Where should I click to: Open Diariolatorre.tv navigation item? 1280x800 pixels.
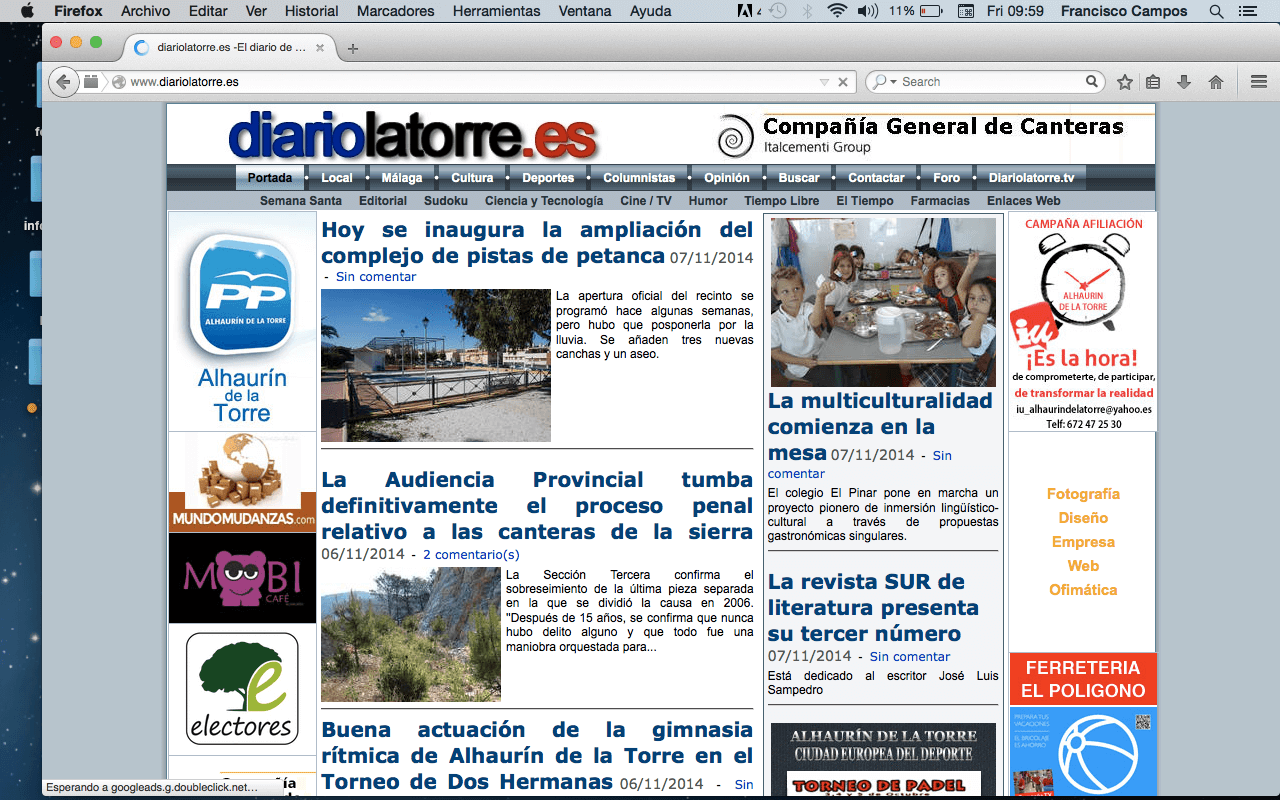click(x=1031, y=178)
